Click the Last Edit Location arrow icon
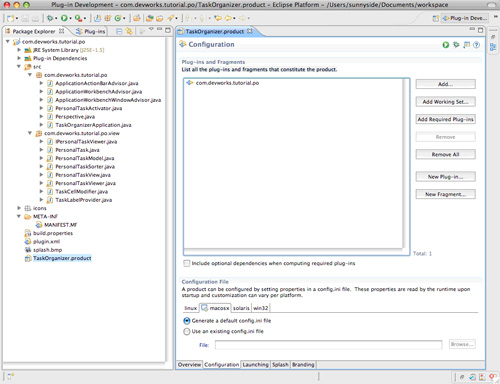The height and width of the screenshot is (384, 500). pyautogui.click(x=218, y=18)
